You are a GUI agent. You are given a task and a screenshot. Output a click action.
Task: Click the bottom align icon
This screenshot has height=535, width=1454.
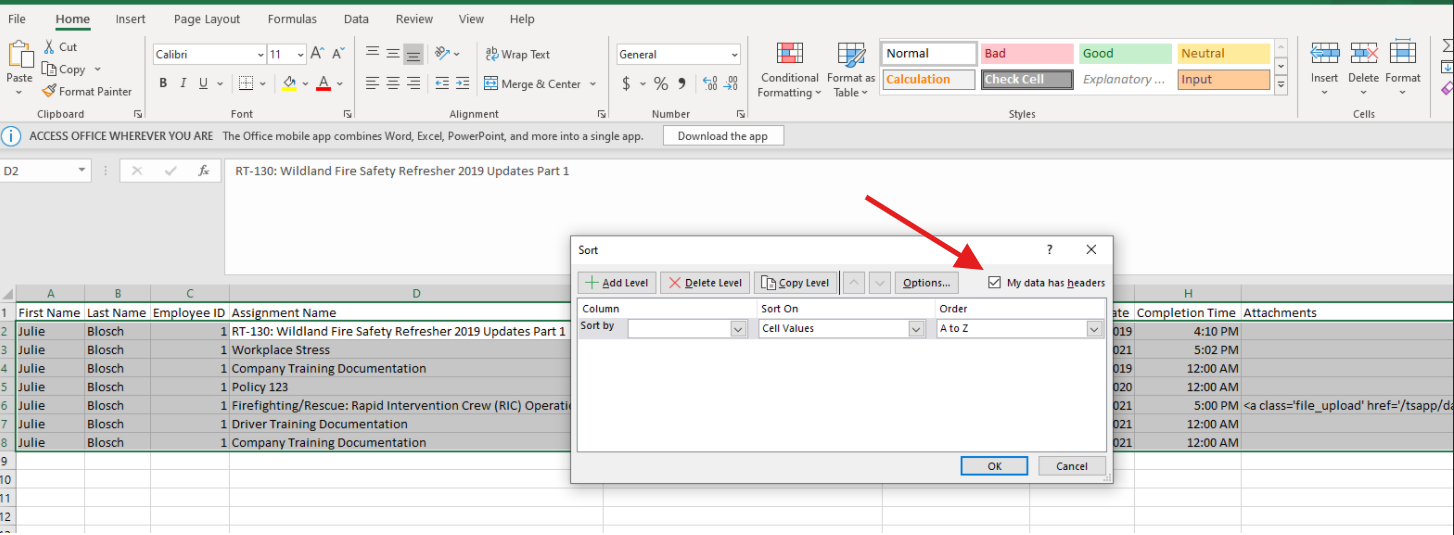(413, 54)
